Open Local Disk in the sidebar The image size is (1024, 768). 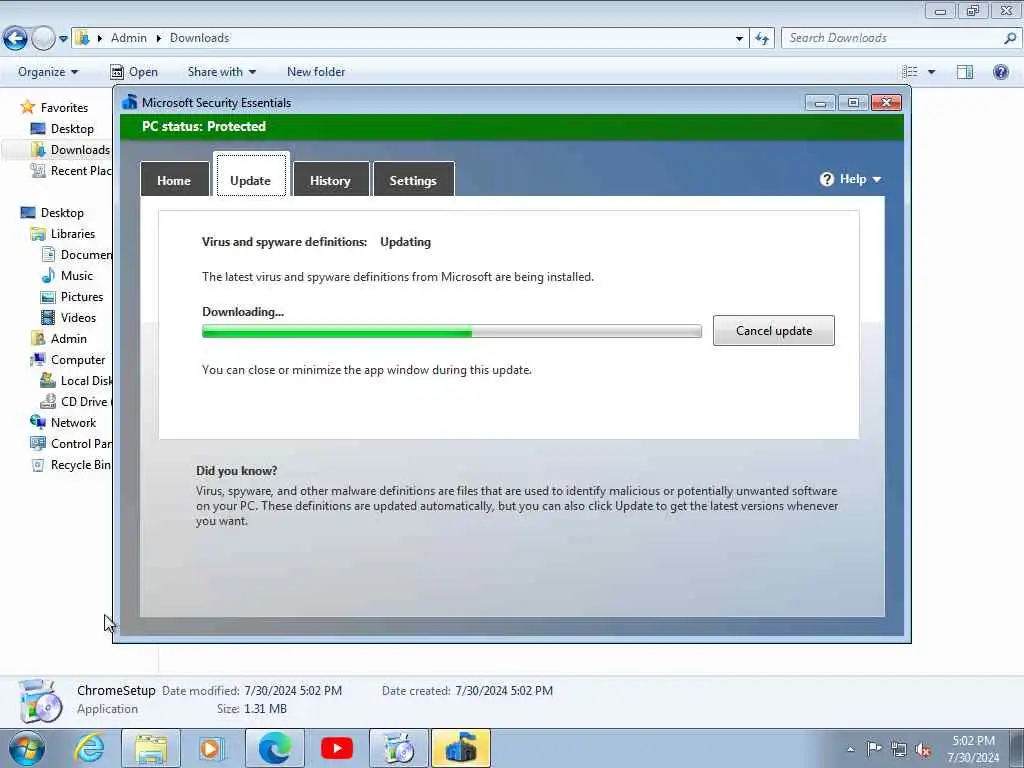pos(77,380)
